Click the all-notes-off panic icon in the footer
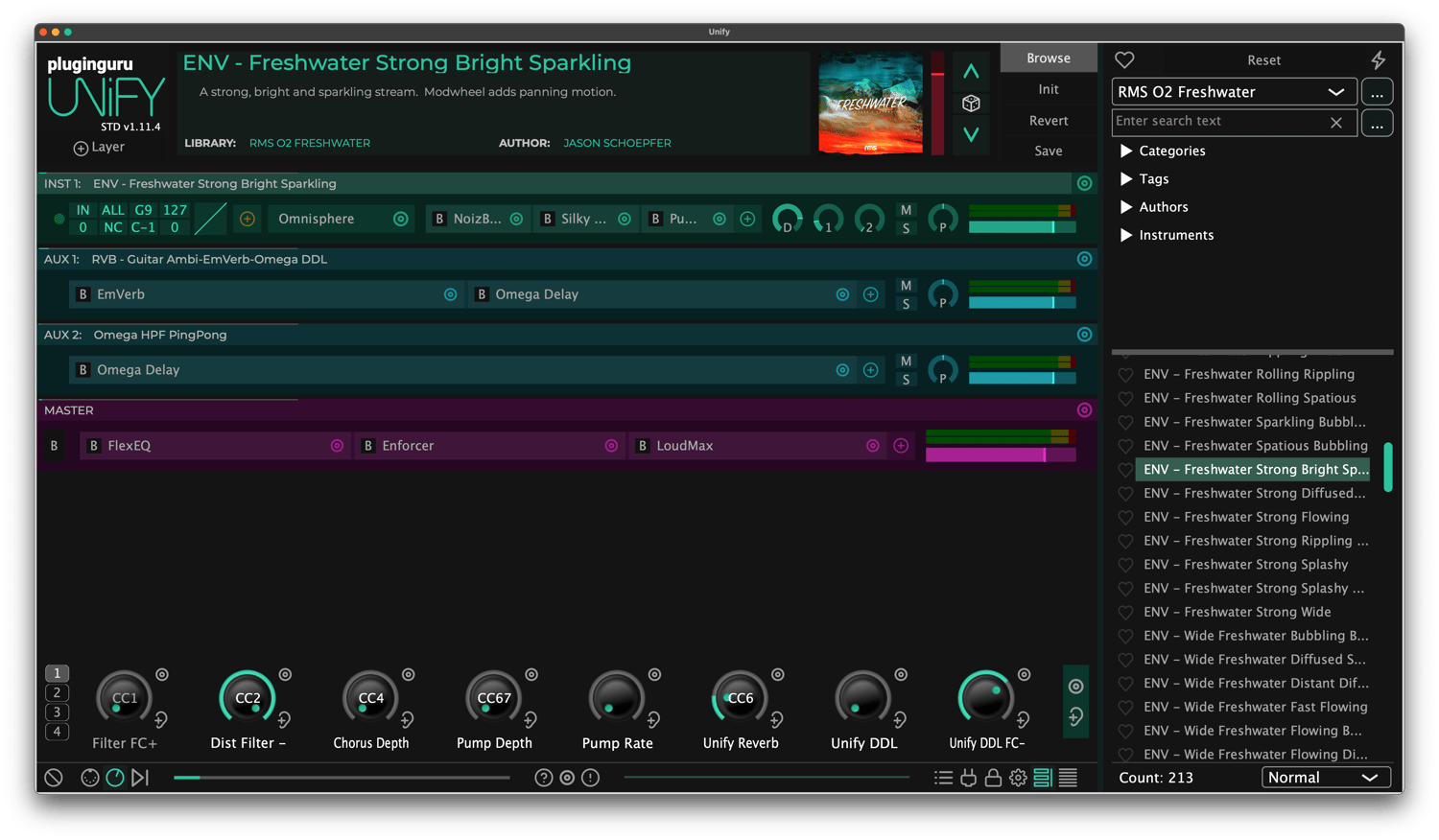 tap(54, 778)
